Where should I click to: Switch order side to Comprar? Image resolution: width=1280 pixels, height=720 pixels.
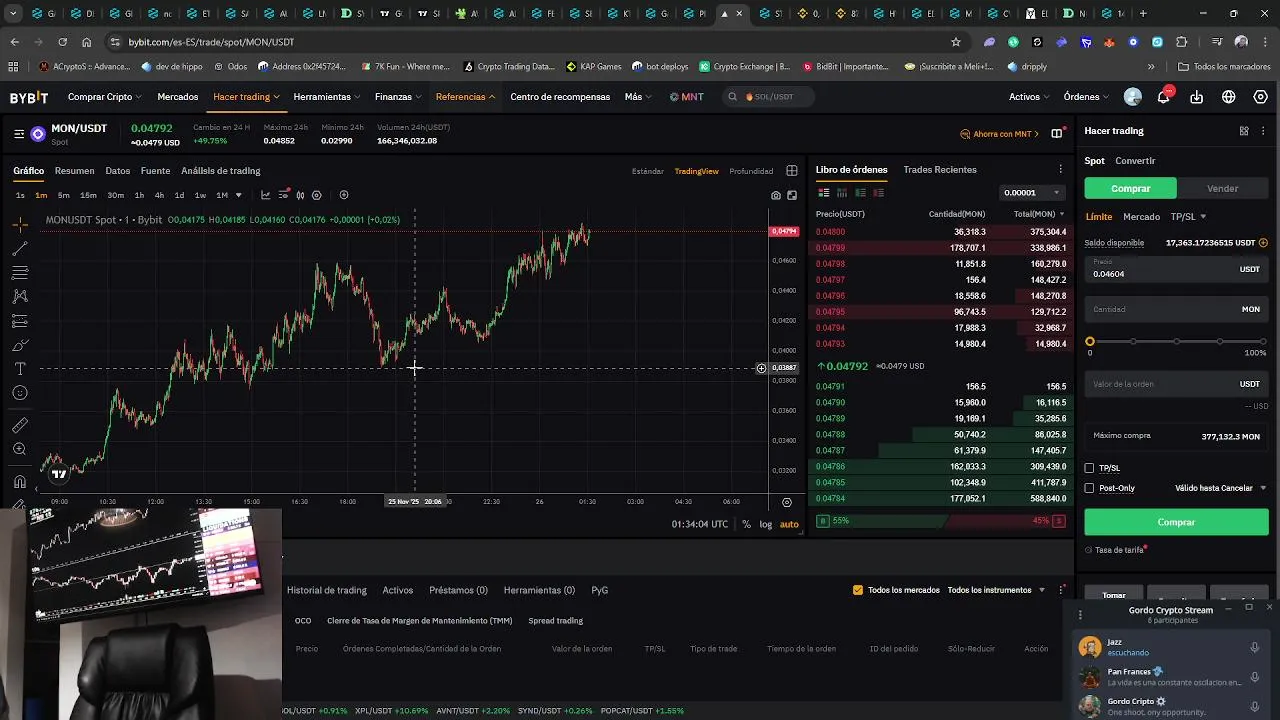[1131, 188]
